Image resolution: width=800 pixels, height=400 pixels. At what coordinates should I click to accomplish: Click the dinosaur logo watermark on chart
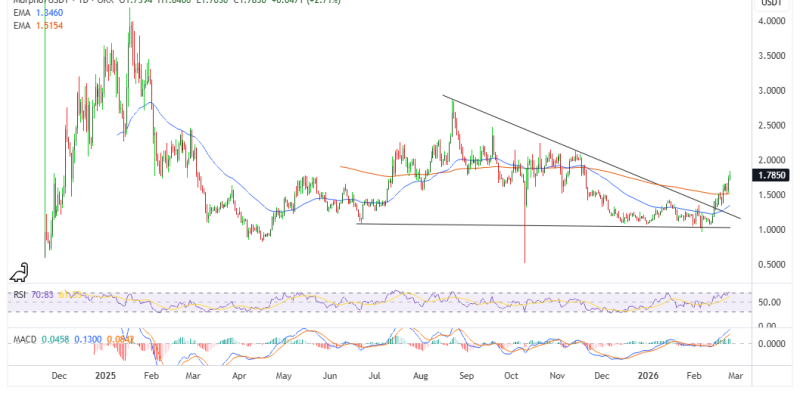pyautogui.click(x=19, y=271)
